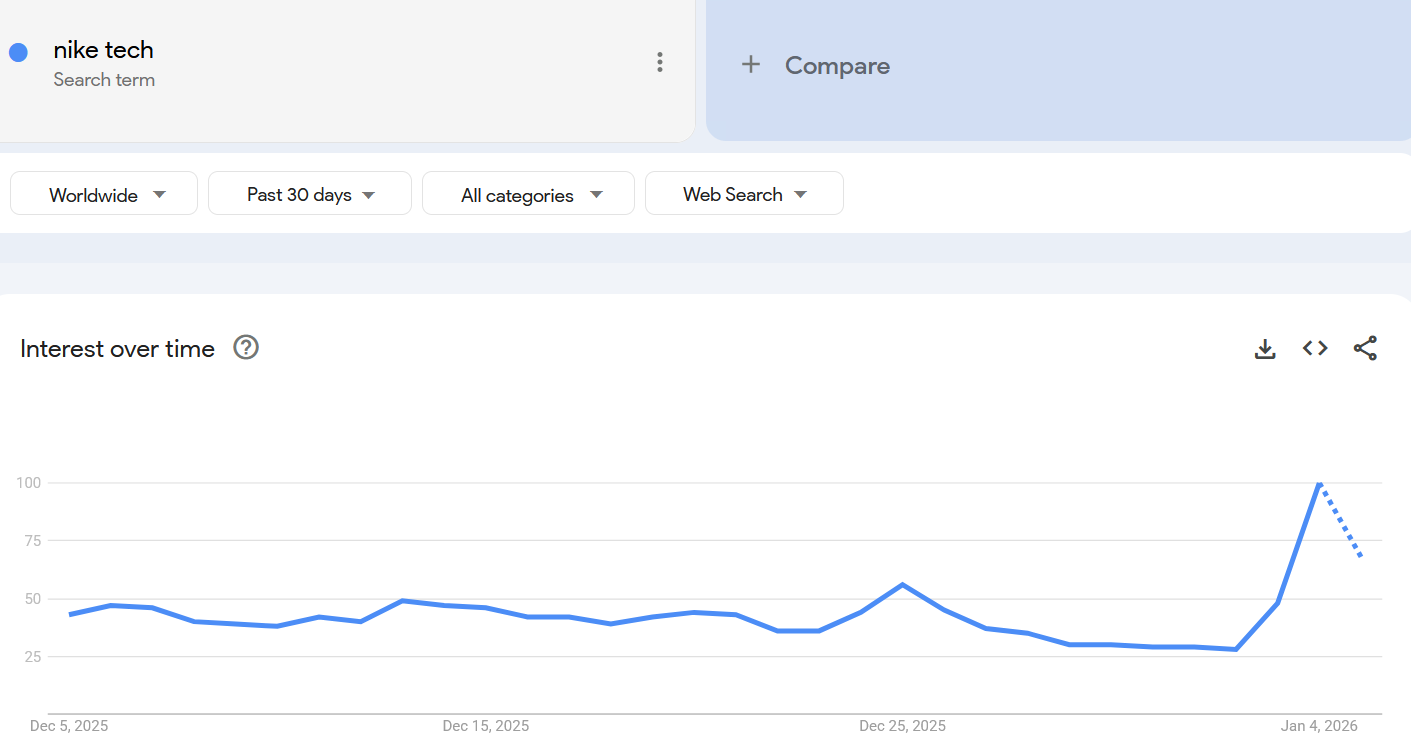Click the Dec 25 bump on the line

pyautogui.click(x=902, y=584)
